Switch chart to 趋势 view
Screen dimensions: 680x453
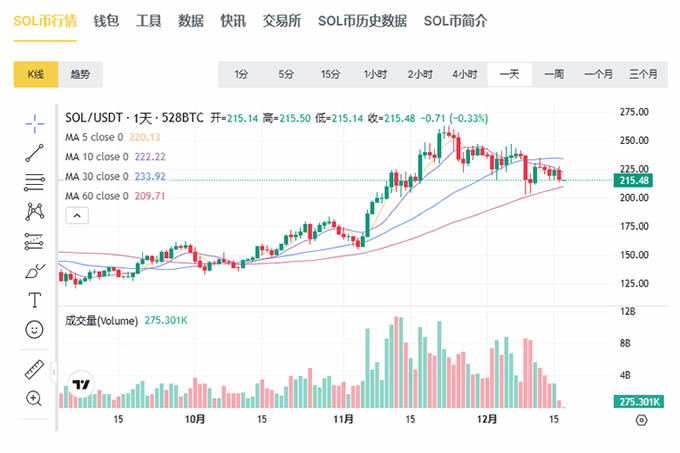point(80,74)
